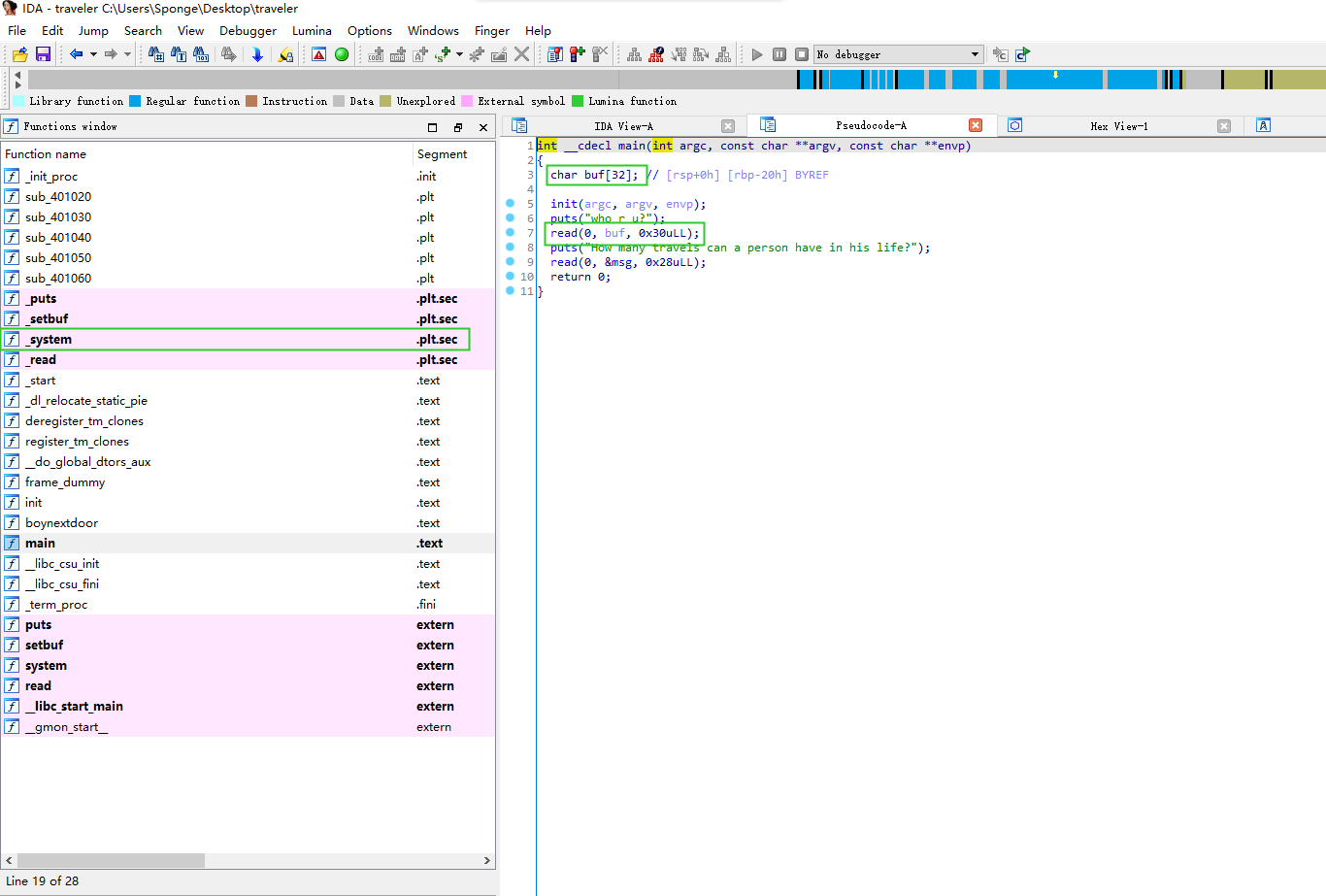Click the asterisk array toolbar icon
The image size is (1326, 896).
click(x=477, y=54)
